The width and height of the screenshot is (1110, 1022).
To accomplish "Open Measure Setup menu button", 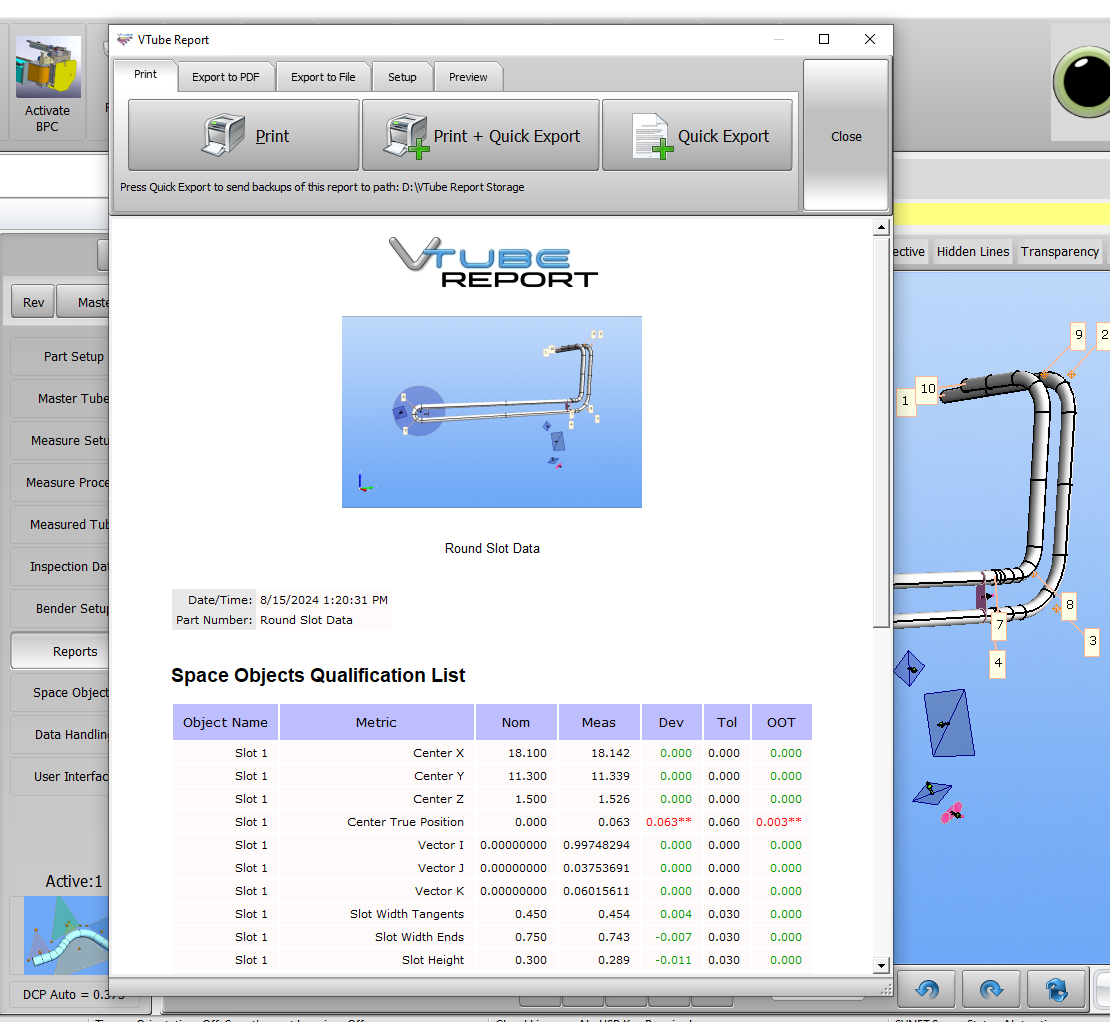I will (60, 440).
